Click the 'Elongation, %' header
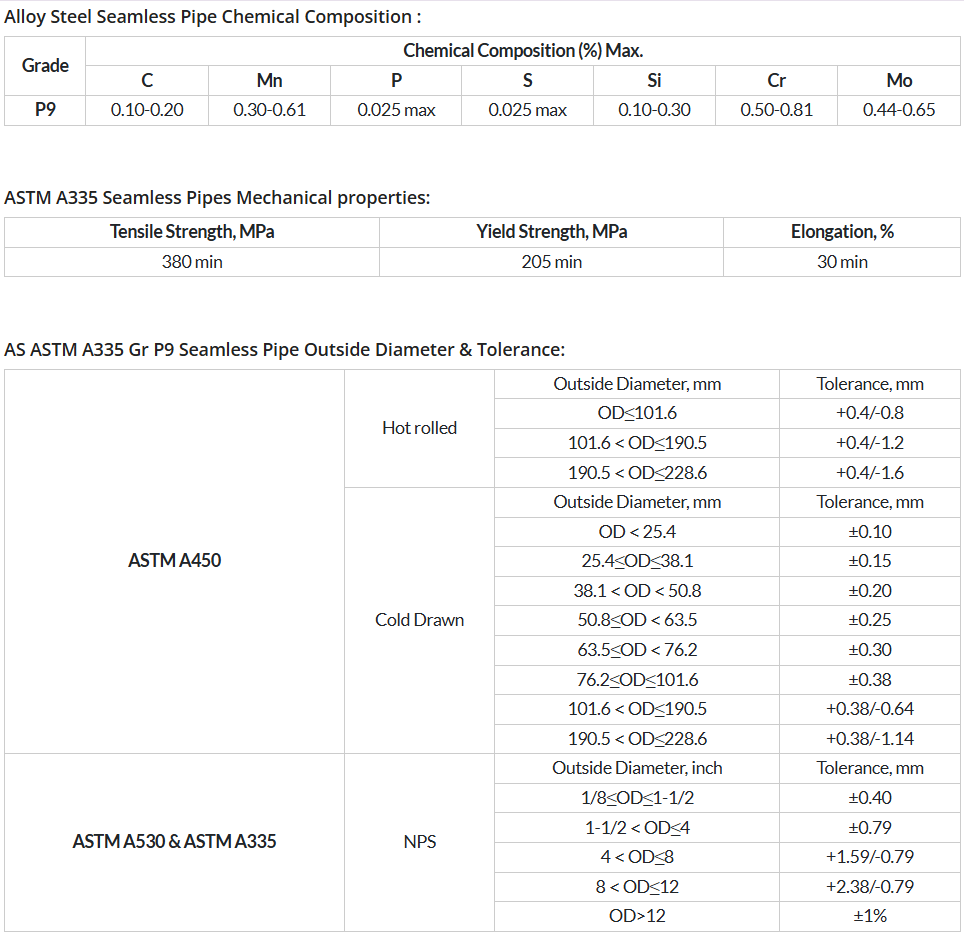Image resolution: width=964 pixels, height=932 pixels. point(842,232)
